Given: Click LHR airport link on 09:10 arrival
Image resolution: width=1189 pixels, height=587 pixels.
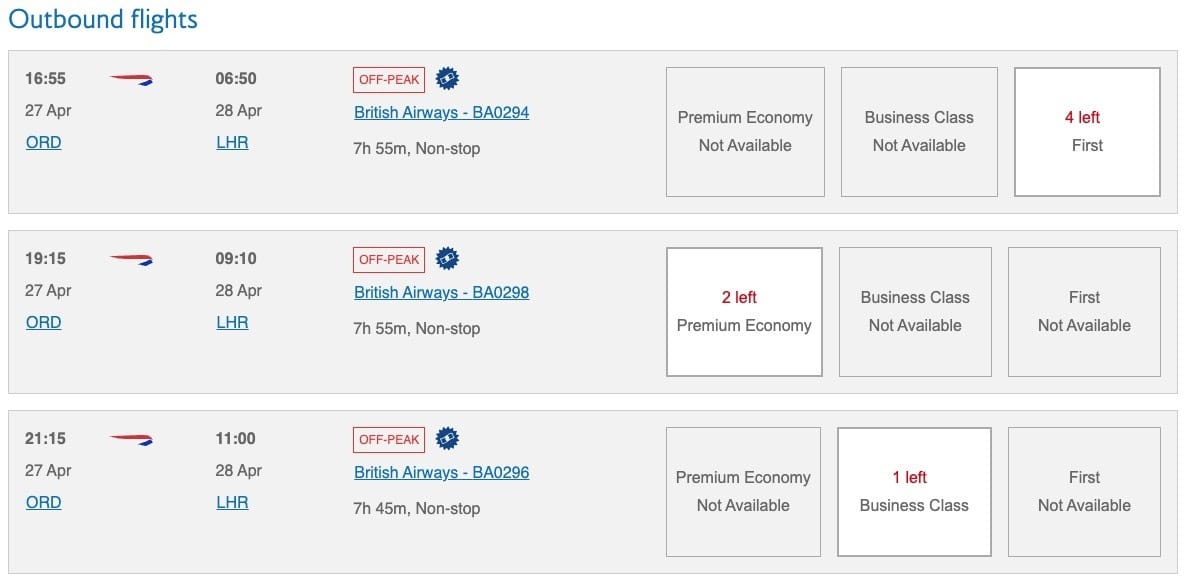Looking at the screenshot, I should [232, 322].
